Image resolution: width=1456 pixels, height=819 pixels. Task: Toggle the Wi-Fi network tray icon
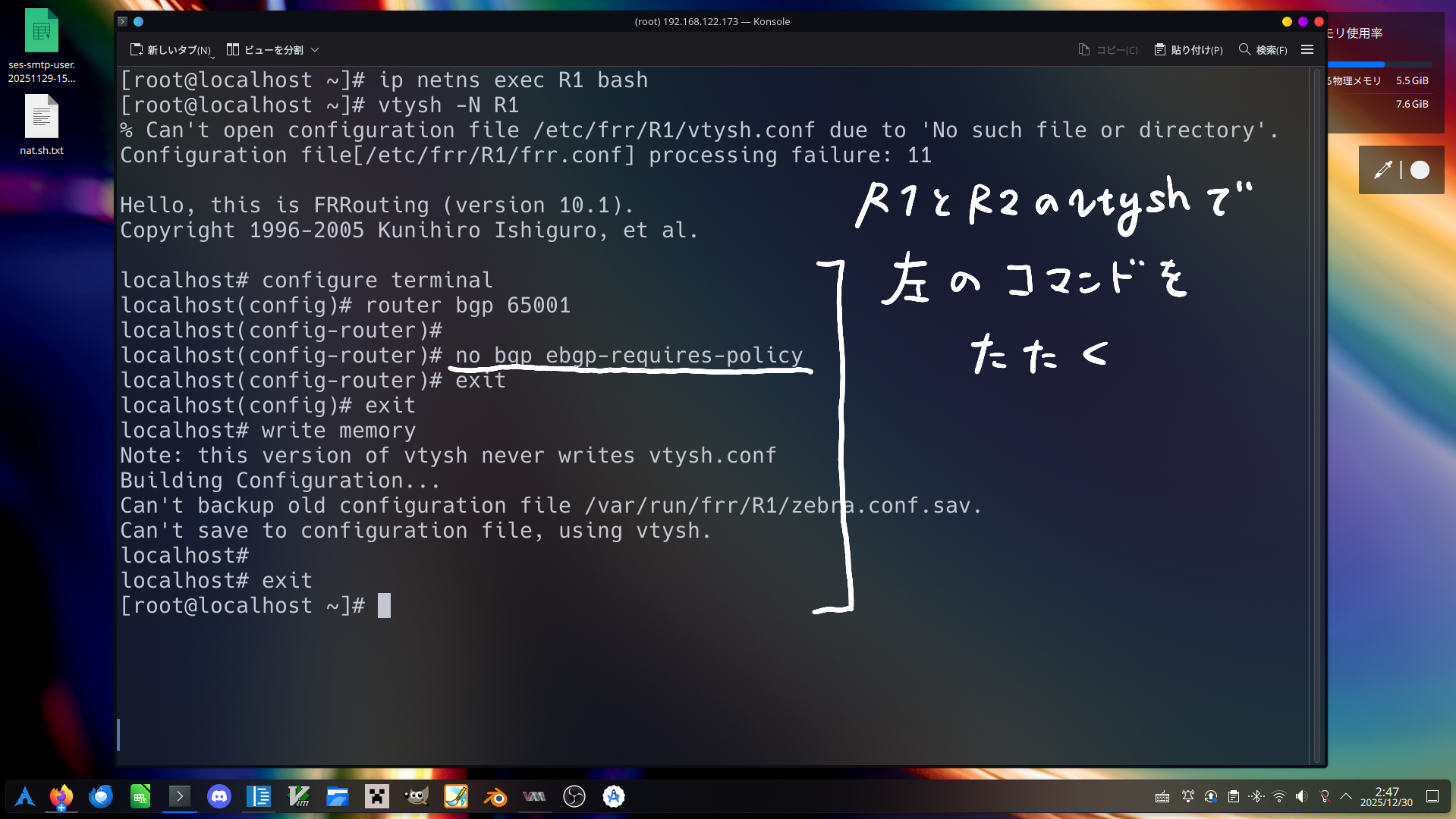1279,796
